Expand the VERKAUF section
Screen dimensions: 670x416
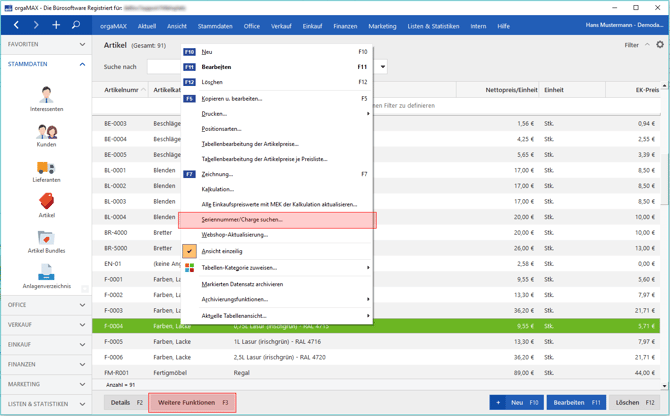(x=46, y=325)
